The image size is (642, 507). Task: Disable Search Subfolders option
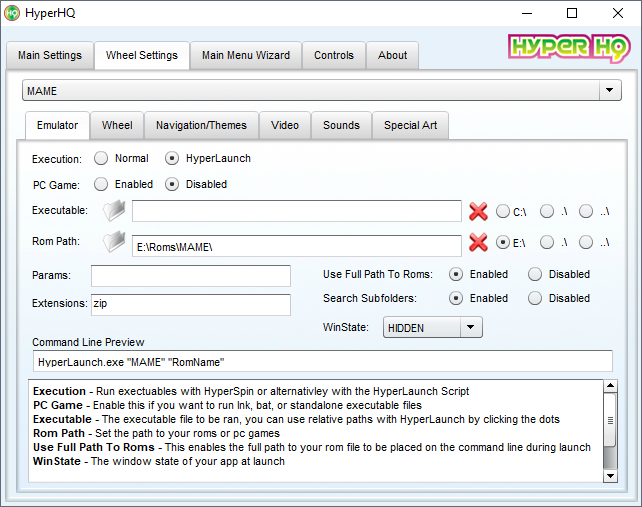point(535,298)
